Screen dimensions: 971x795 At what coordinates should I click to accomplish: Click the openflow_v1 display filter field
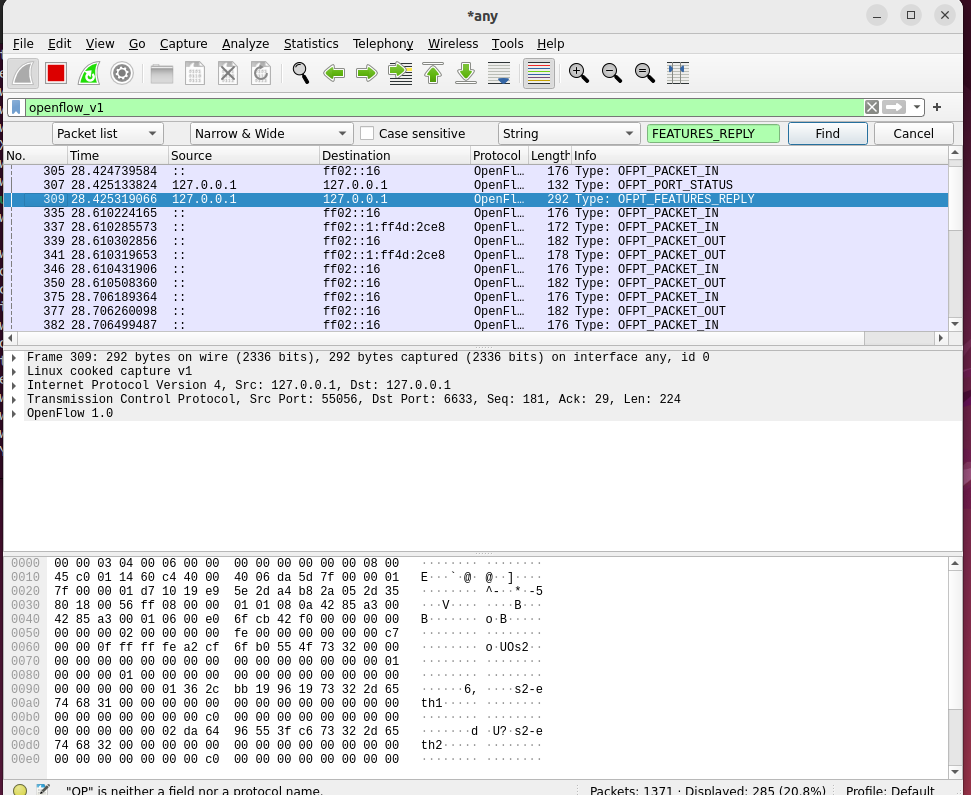point(445,107)
